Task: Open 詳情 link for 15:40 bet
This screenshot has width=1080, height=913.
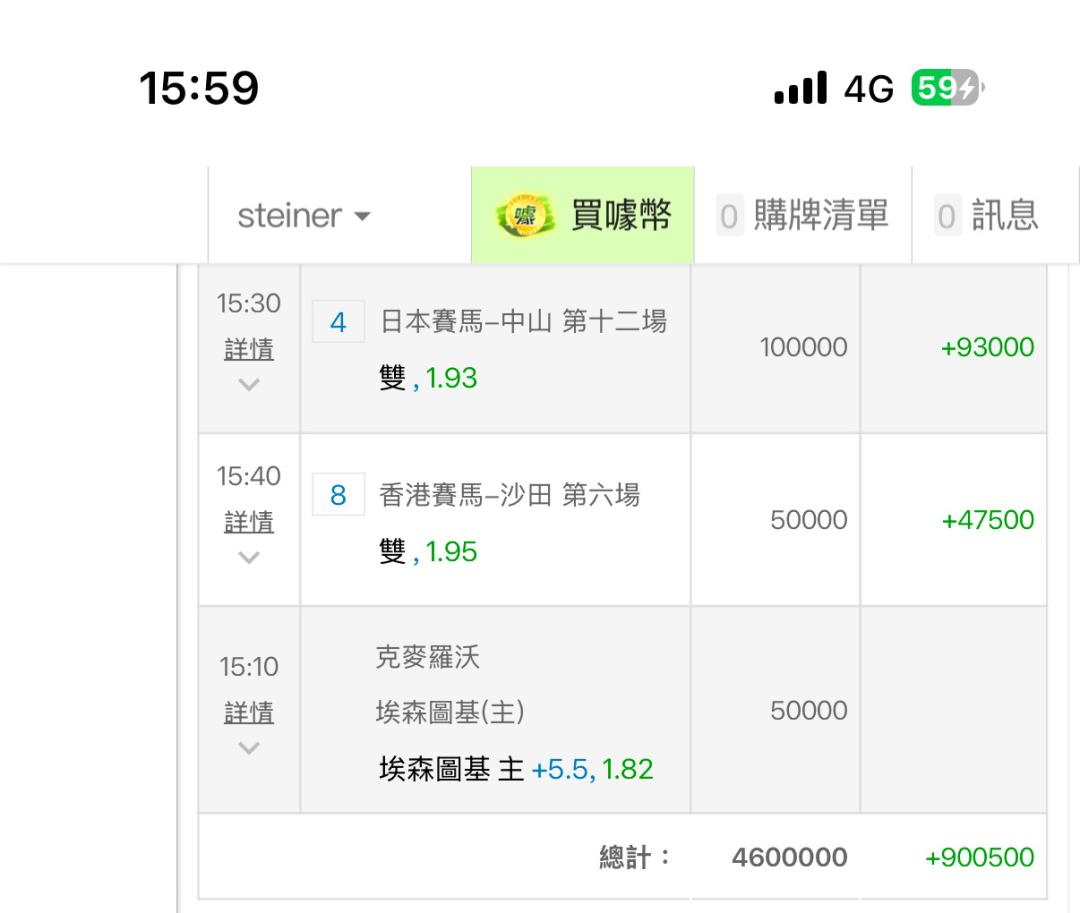Action: 249,522
